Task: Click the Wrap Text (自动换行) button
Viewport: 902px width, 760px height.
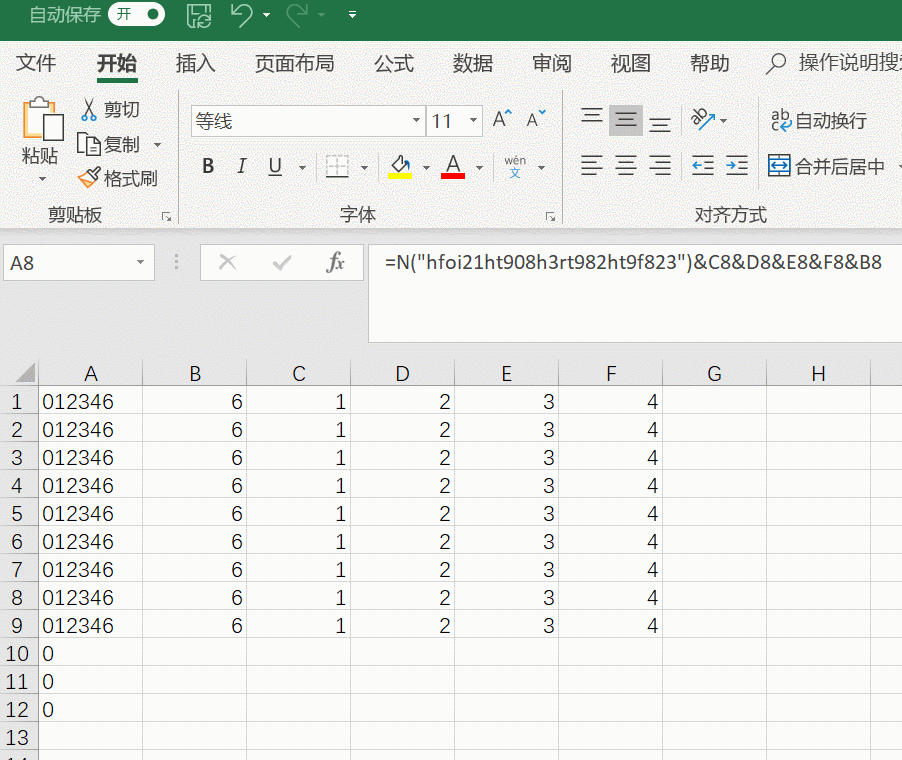Action: tap(818, 121)
